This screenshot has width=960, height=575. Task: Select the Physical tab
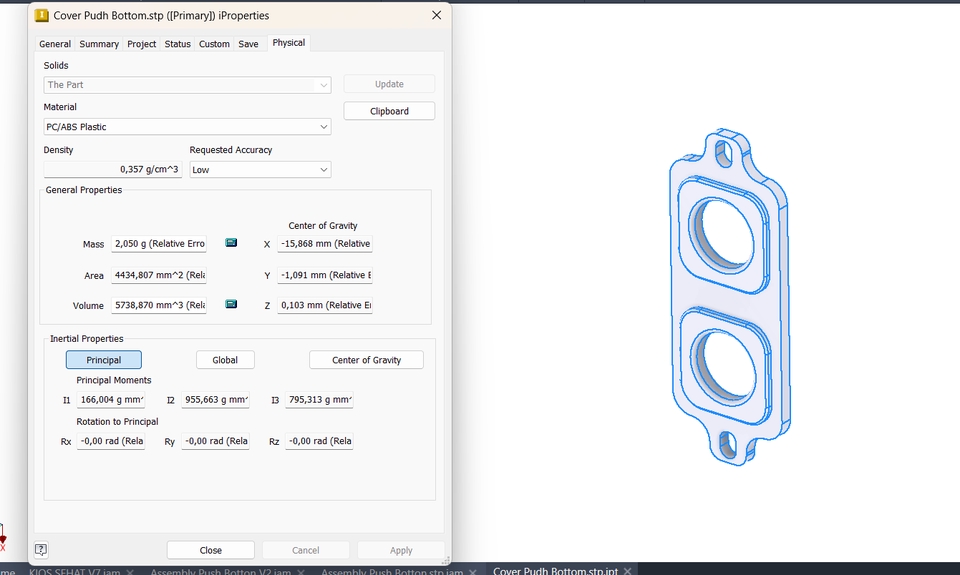tap(288, 43)
